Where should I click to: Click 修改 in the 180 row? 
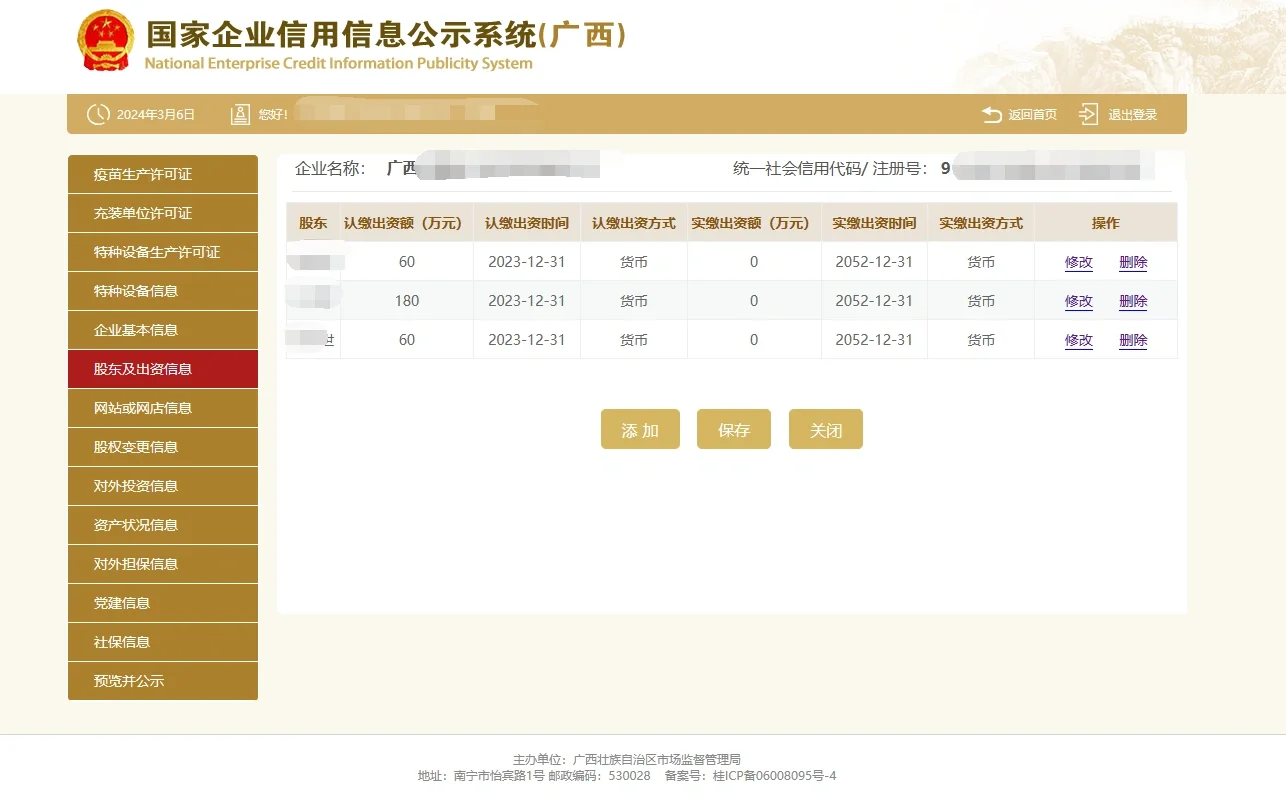point(1079,302)
